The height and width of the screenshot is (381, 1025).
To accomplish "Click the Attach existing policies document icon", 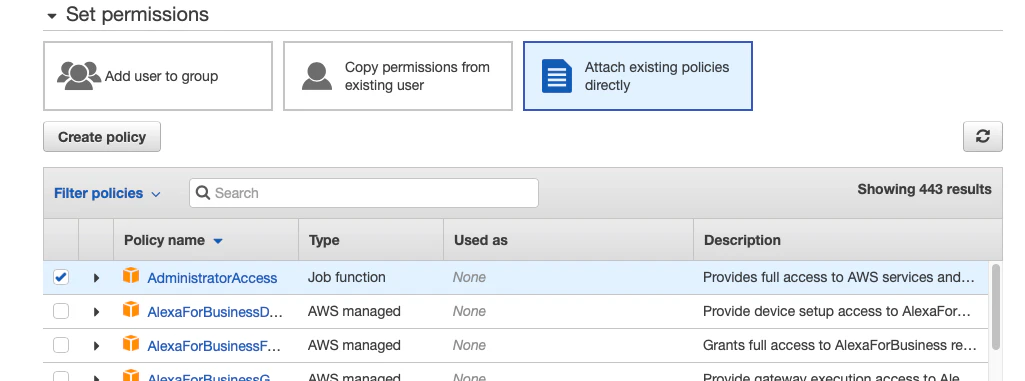I will point(557,76).
